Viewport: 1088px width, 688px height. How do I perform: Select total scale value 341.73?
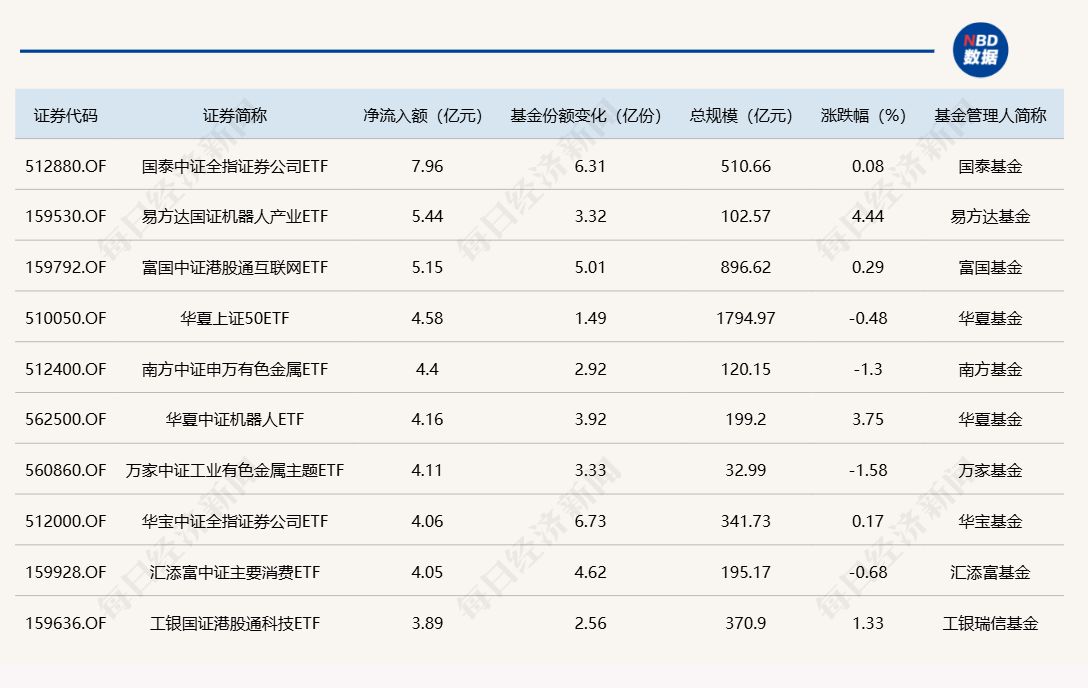click(746, 521)
